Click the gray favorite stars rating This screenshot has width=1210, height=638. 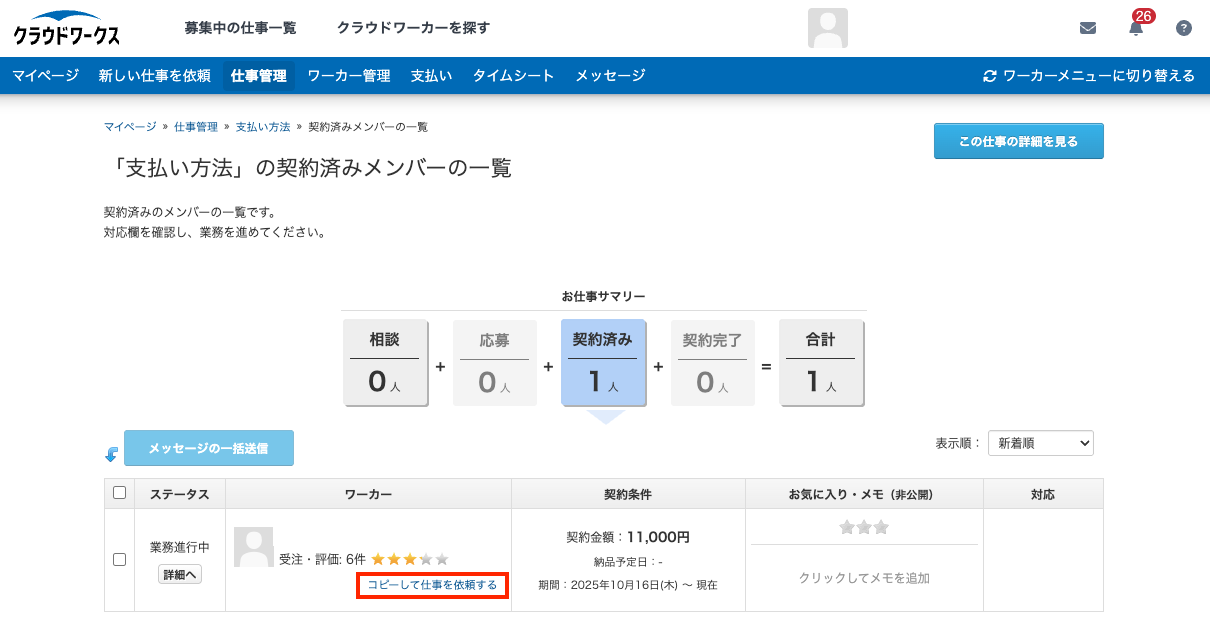864,527
